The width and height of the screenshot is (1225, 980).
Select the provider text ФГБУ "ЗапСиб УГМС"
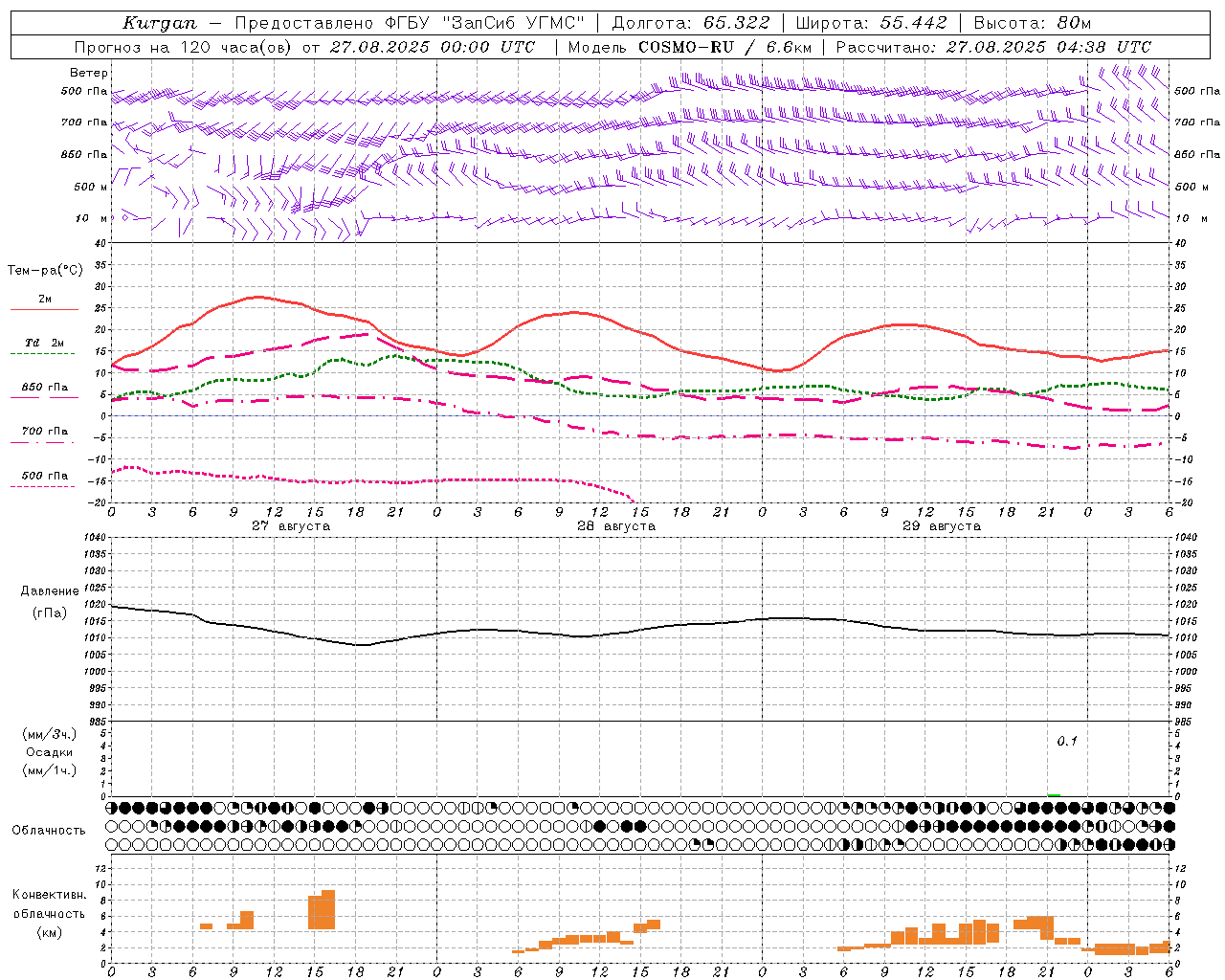(486, 23)
